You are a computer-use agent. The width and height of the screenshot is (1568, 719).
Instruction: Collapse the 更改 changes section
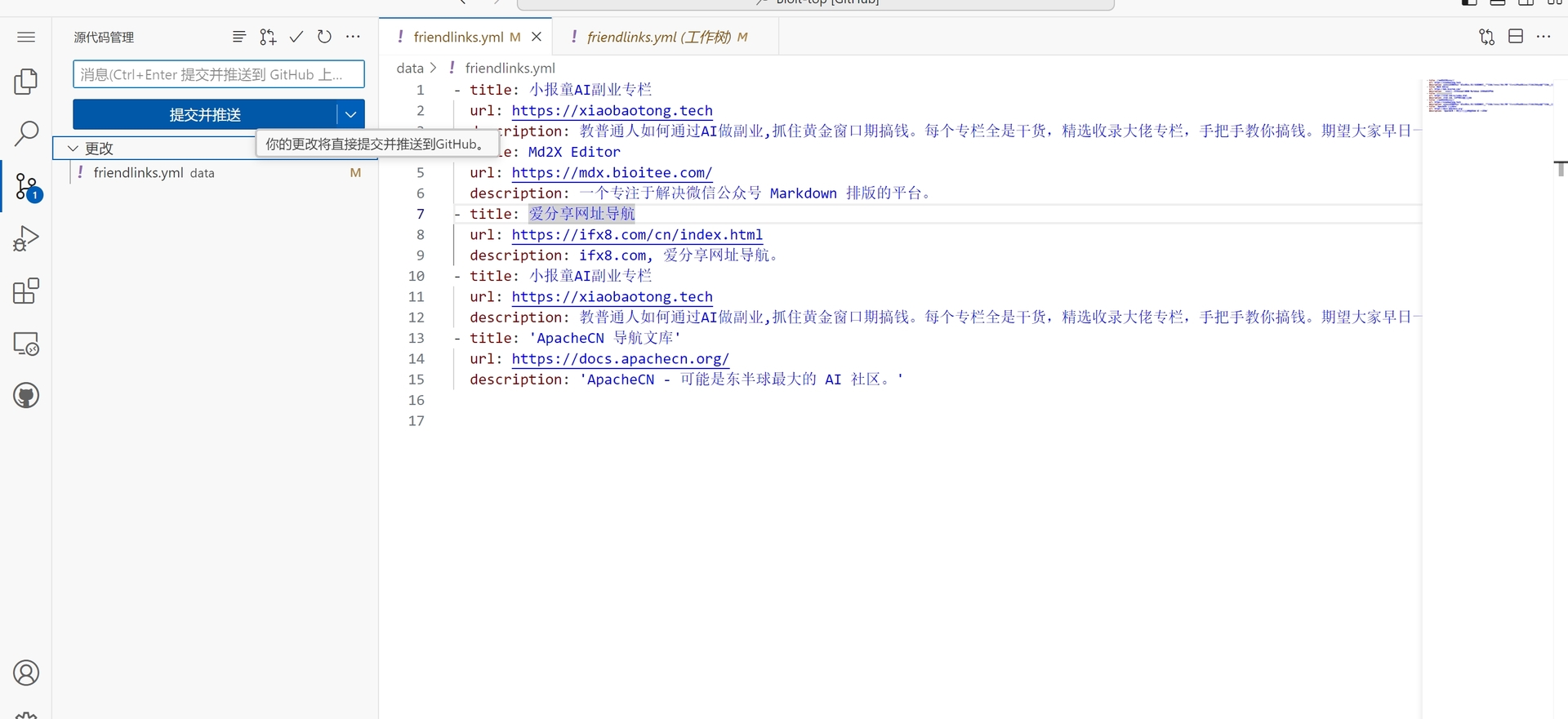coord(73,149)
